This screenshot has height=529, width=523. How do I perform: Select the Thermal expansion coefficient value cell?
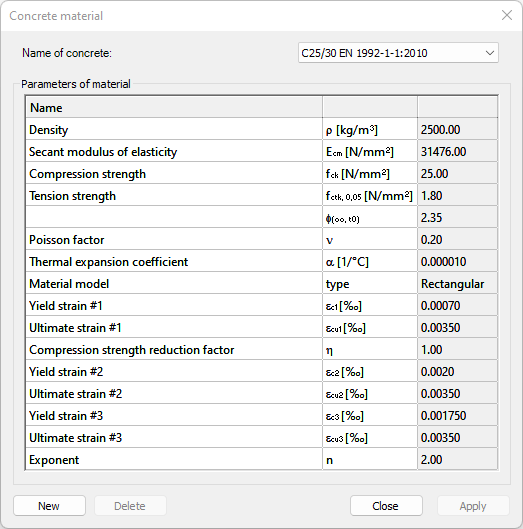point(458,261)
